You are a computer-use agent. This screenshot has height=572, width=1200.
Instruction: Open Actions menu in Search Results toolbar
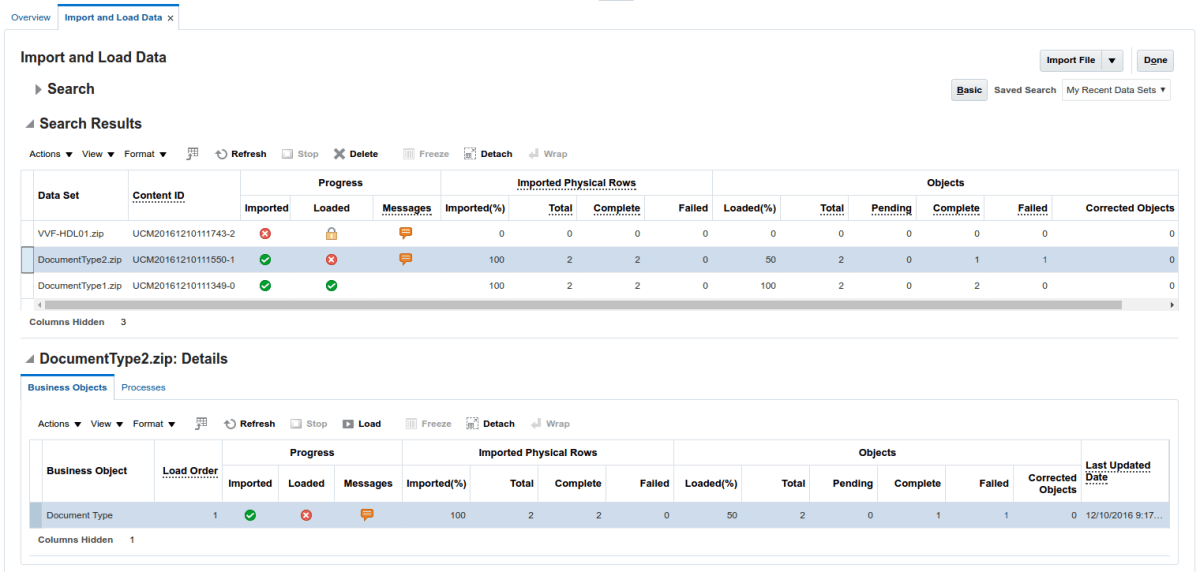pyautogui.click(x=51, y=154)
